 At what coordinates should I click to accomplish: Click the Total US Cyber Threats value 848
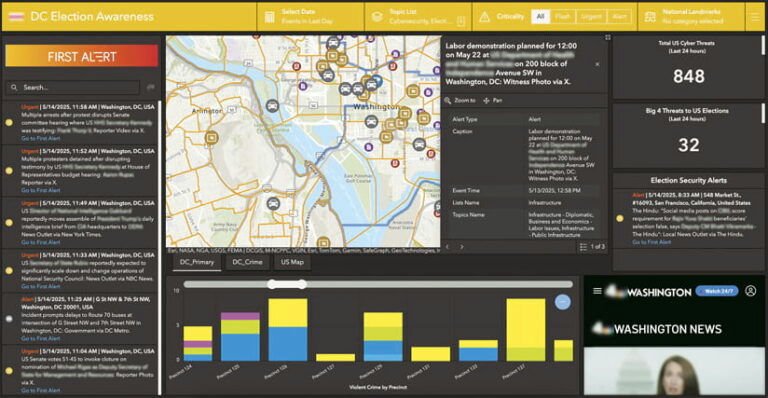coord(689,76)
